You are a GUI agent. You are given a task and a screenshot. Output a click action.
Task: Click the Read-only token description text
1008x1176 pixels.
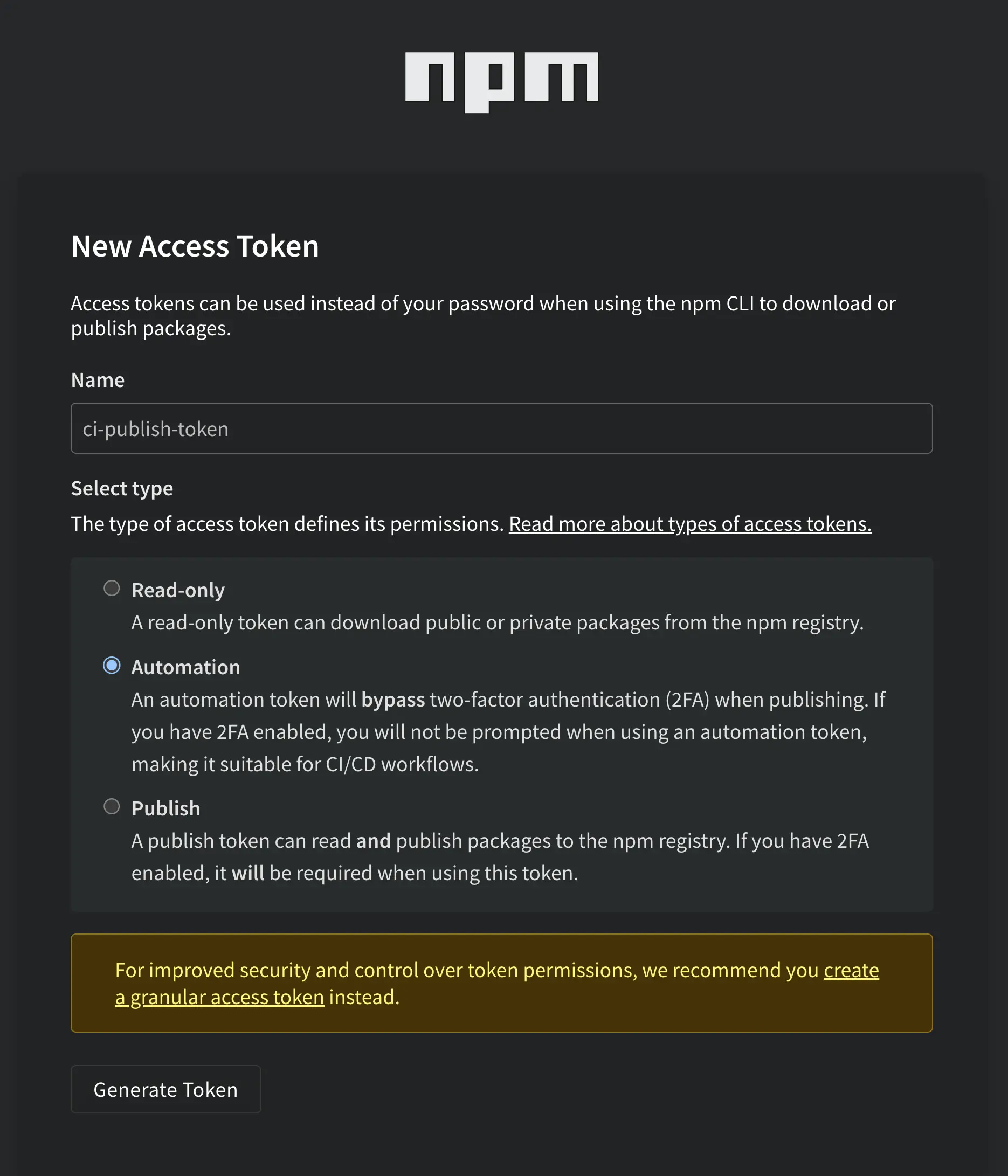tap(497, 622)
